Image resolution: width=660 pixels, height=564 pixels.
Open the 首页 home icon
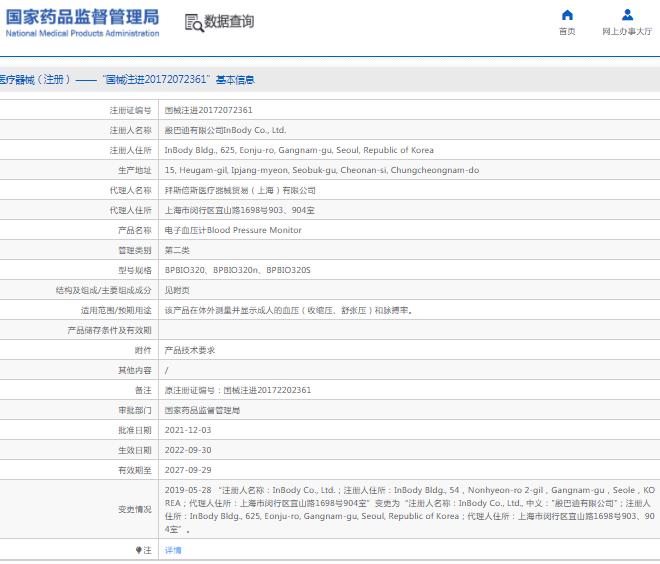point(567,15)
